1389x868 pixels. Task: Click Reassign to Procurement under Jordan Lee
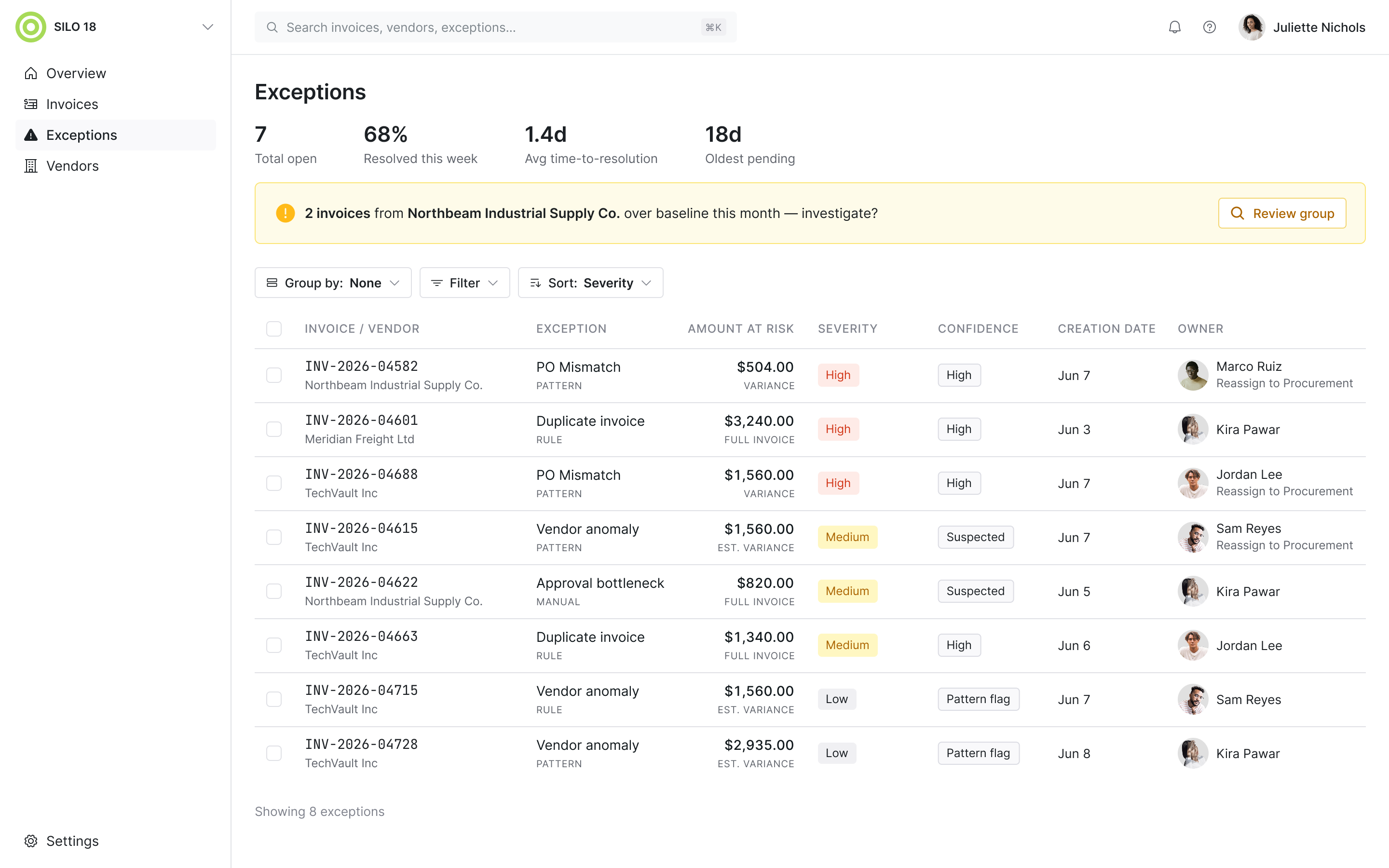tap(1284, 491)
